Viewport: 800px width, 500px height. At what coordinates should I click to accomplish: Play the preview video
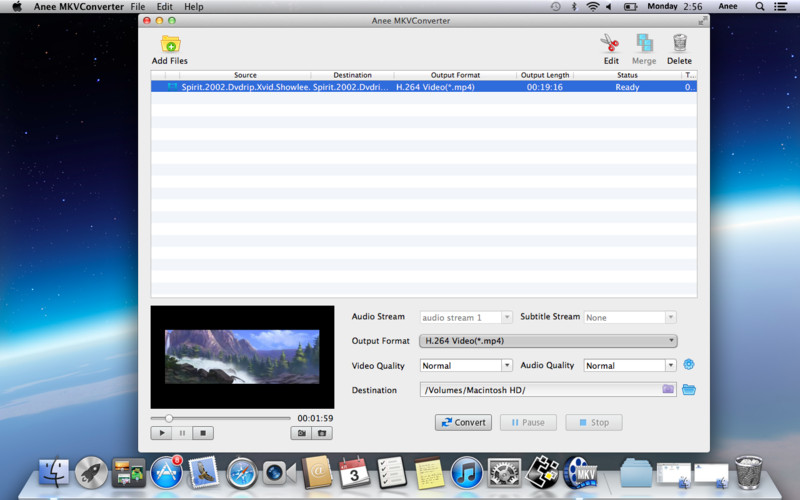[162, 433]
